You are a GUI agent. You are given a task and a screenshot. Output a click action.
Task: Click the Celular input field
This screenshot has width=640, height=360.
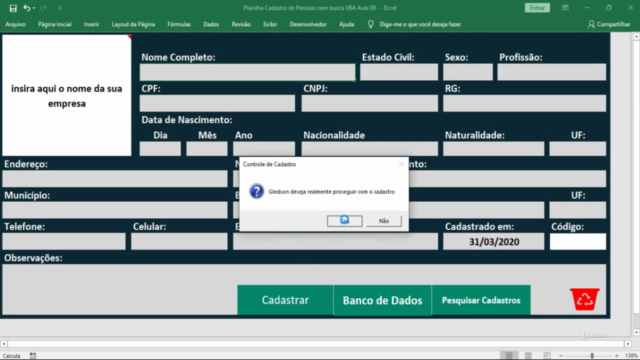(179, 241)
